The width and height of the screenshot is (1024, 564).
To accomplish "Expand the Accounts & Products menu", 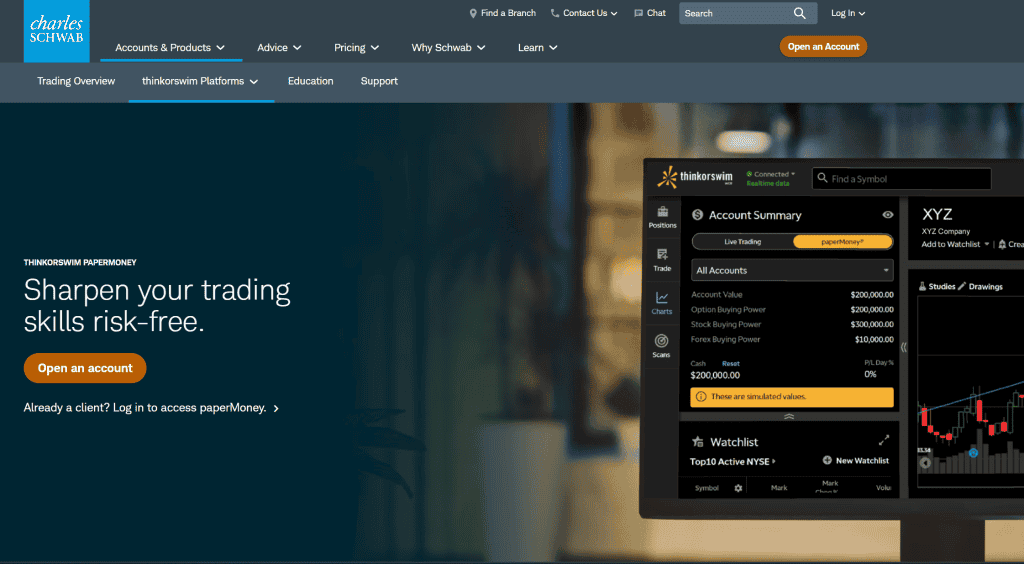I will 170,47.
